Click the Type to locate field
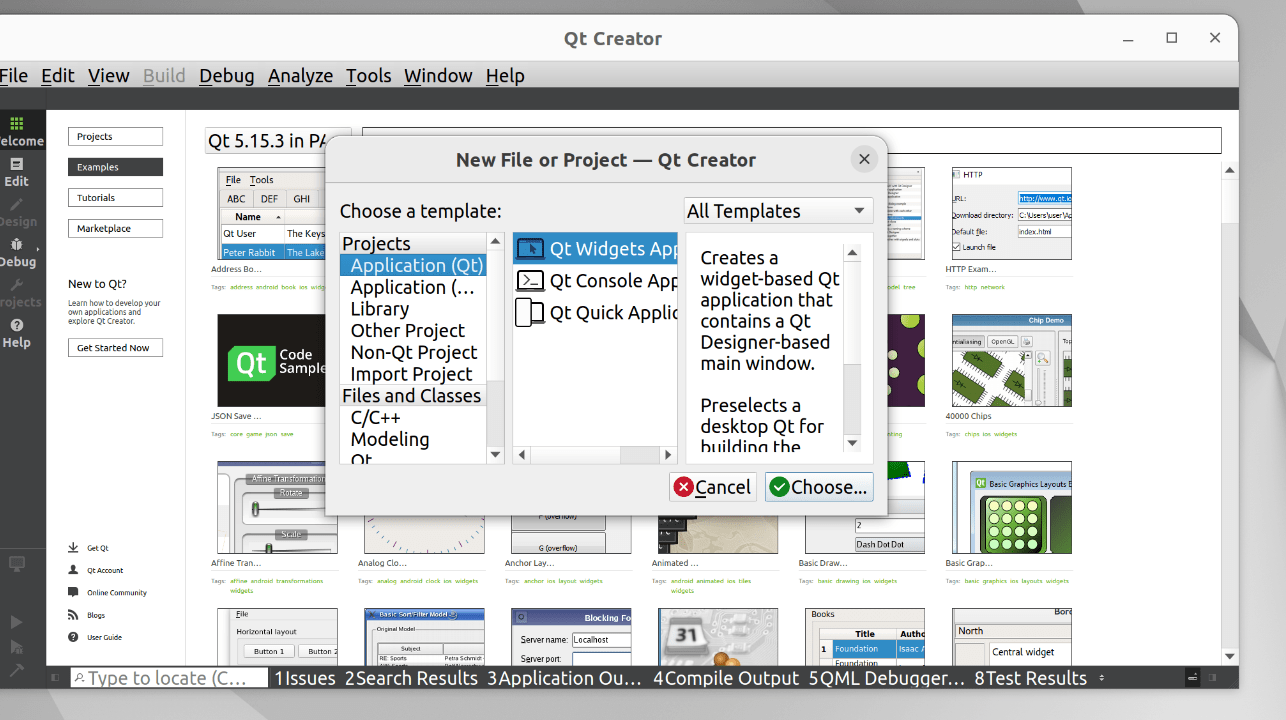The height and width of the screenshot is (720, 1286). (x=170, y=678)
